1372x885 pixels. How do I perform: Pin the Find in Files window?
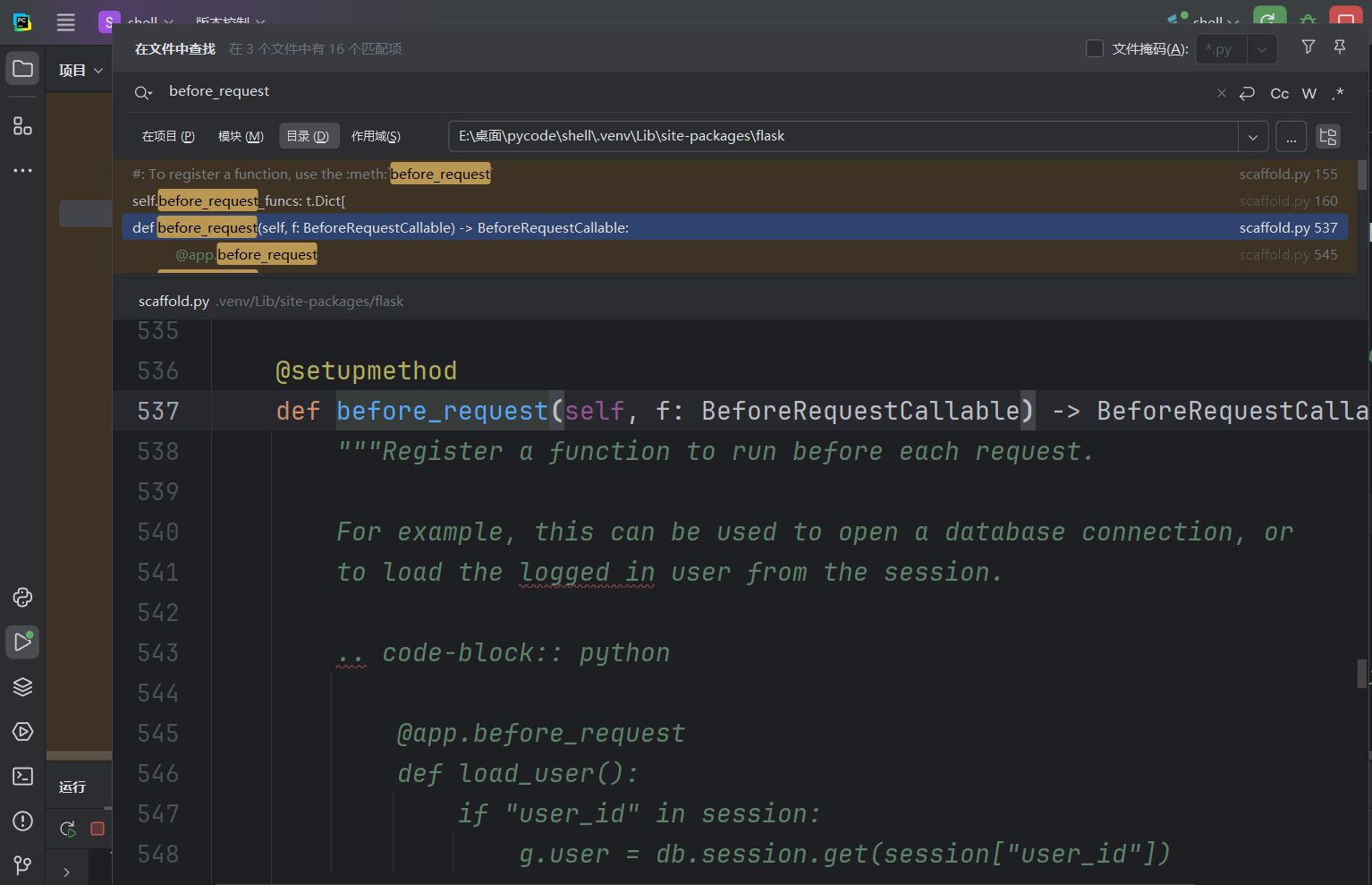1339,47
